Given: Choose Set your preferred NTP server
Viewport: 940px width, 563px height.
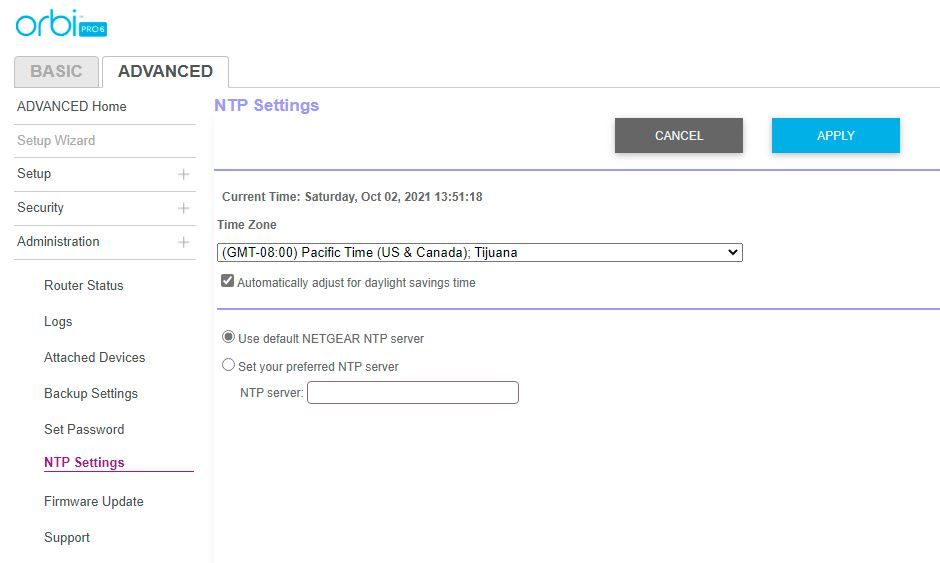Looking at the screenshot, I should (x=229, y=366).
